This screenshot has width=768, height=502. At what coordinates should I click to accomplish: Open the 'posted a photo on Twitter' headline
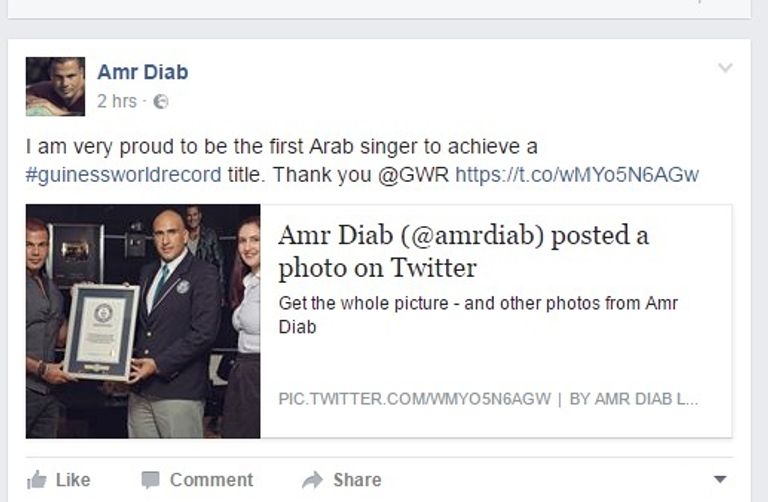(x=463, y=251)
